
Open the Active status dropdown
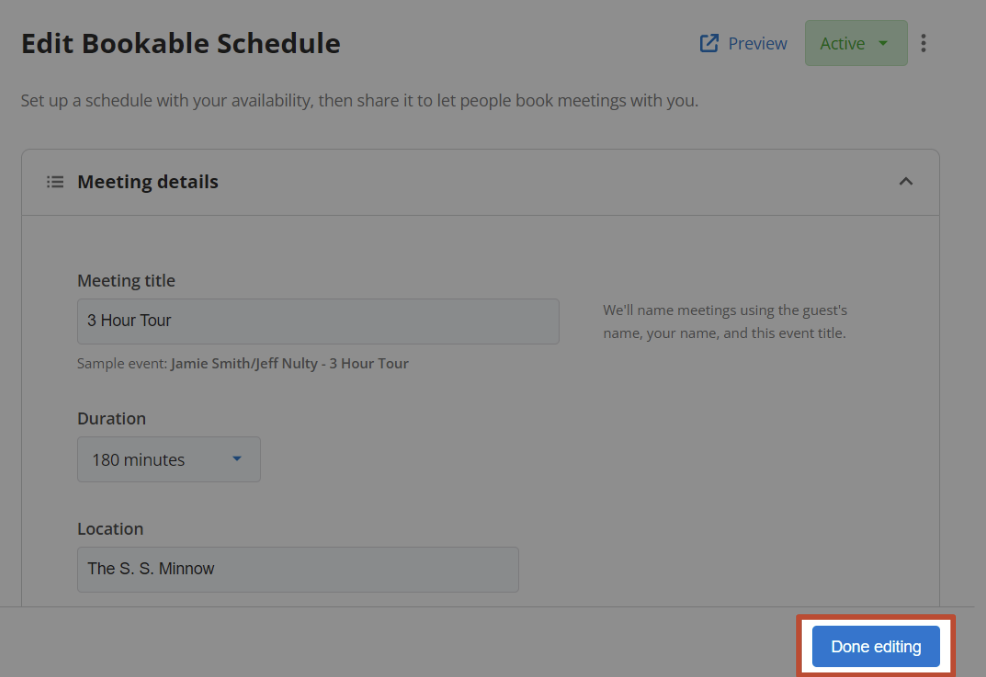coord(856,43)
